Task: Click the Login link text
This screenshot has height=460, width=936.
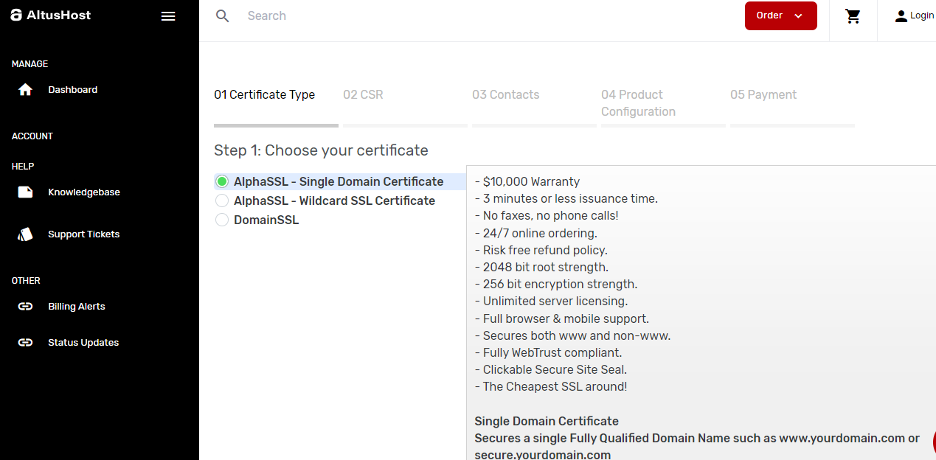Action: [x=922, y=16]
